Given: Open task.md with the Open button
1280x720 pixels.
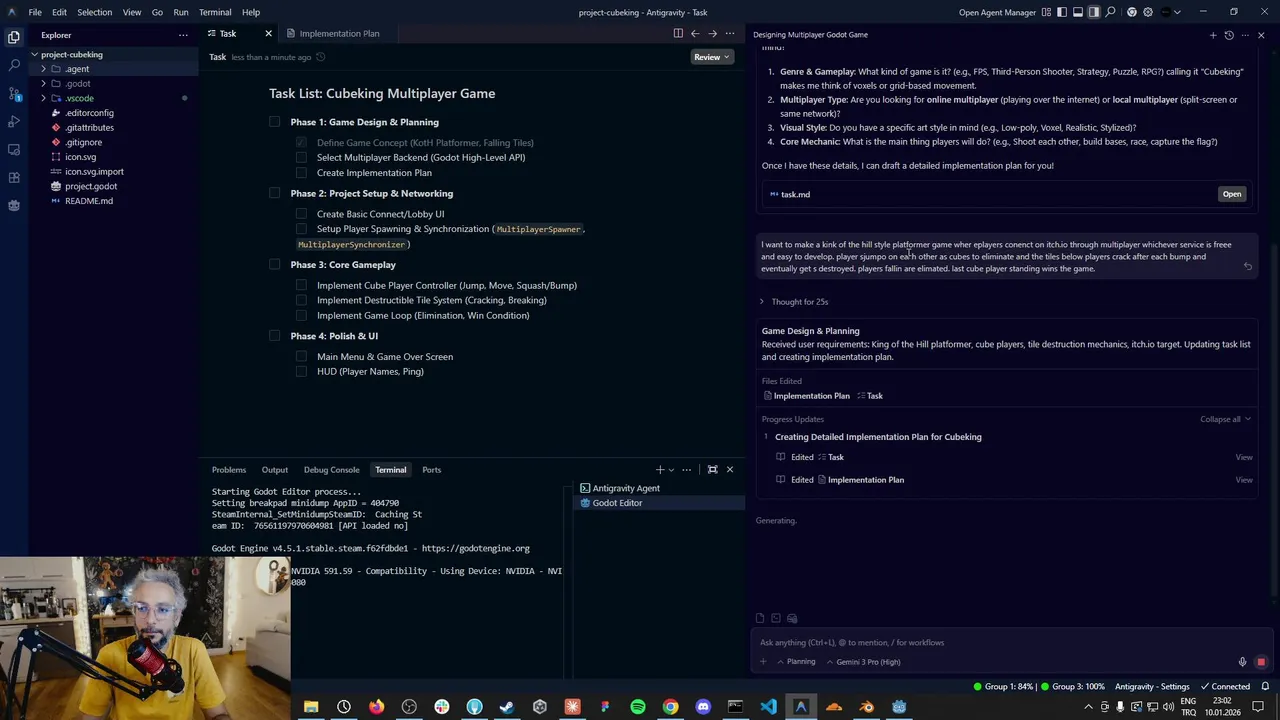Looking at the screenshot, I should click(x=1231, y=194).
